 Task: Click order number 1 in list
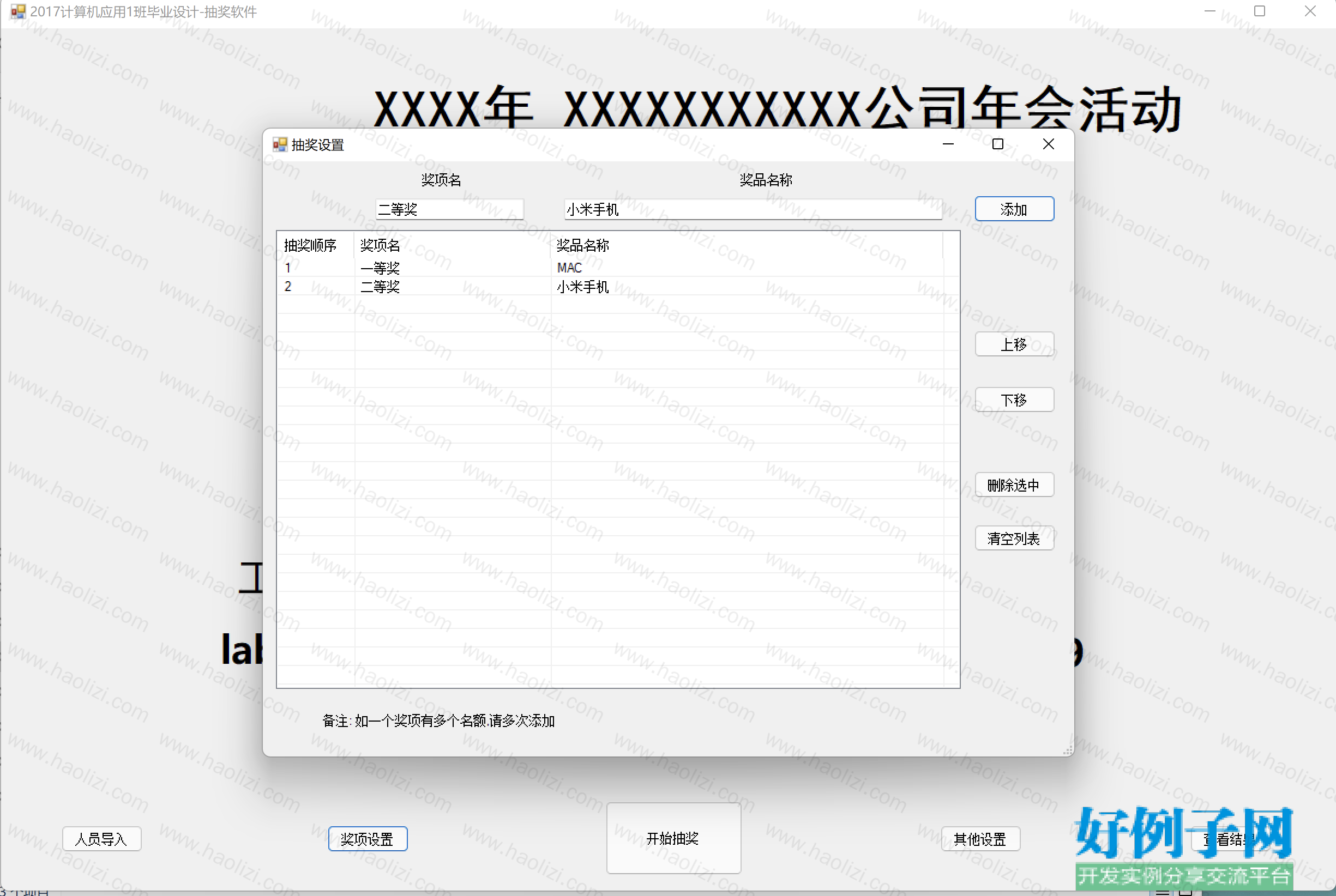(288, 268)
